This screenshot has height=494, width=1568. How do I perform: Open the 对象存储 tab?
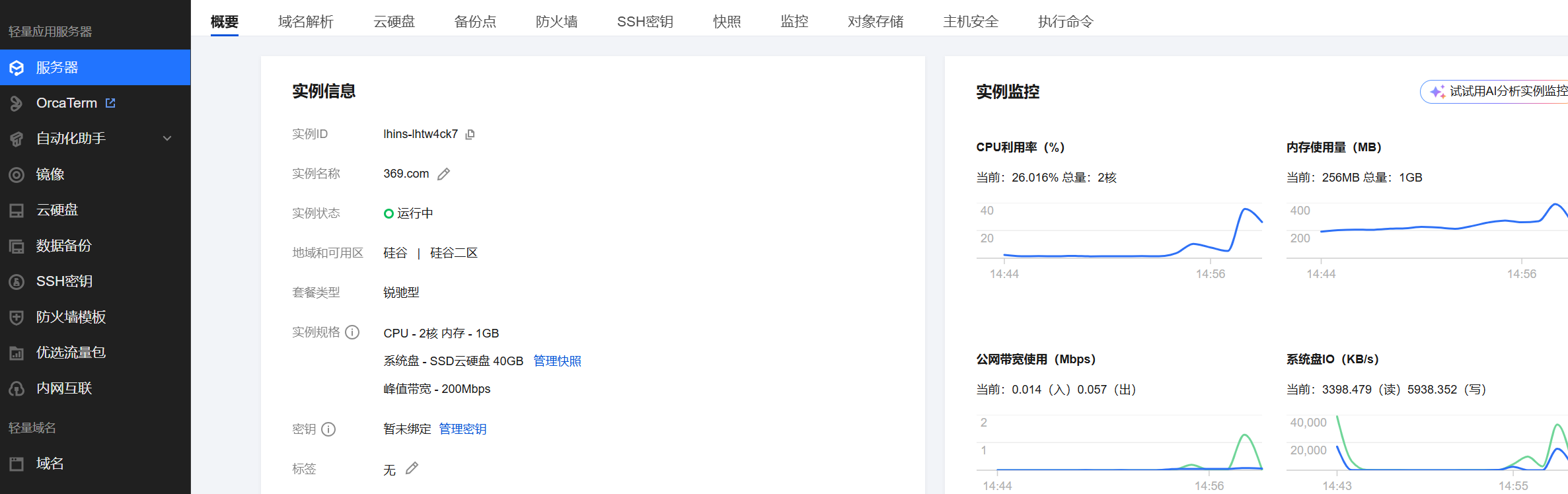(876, 22)
